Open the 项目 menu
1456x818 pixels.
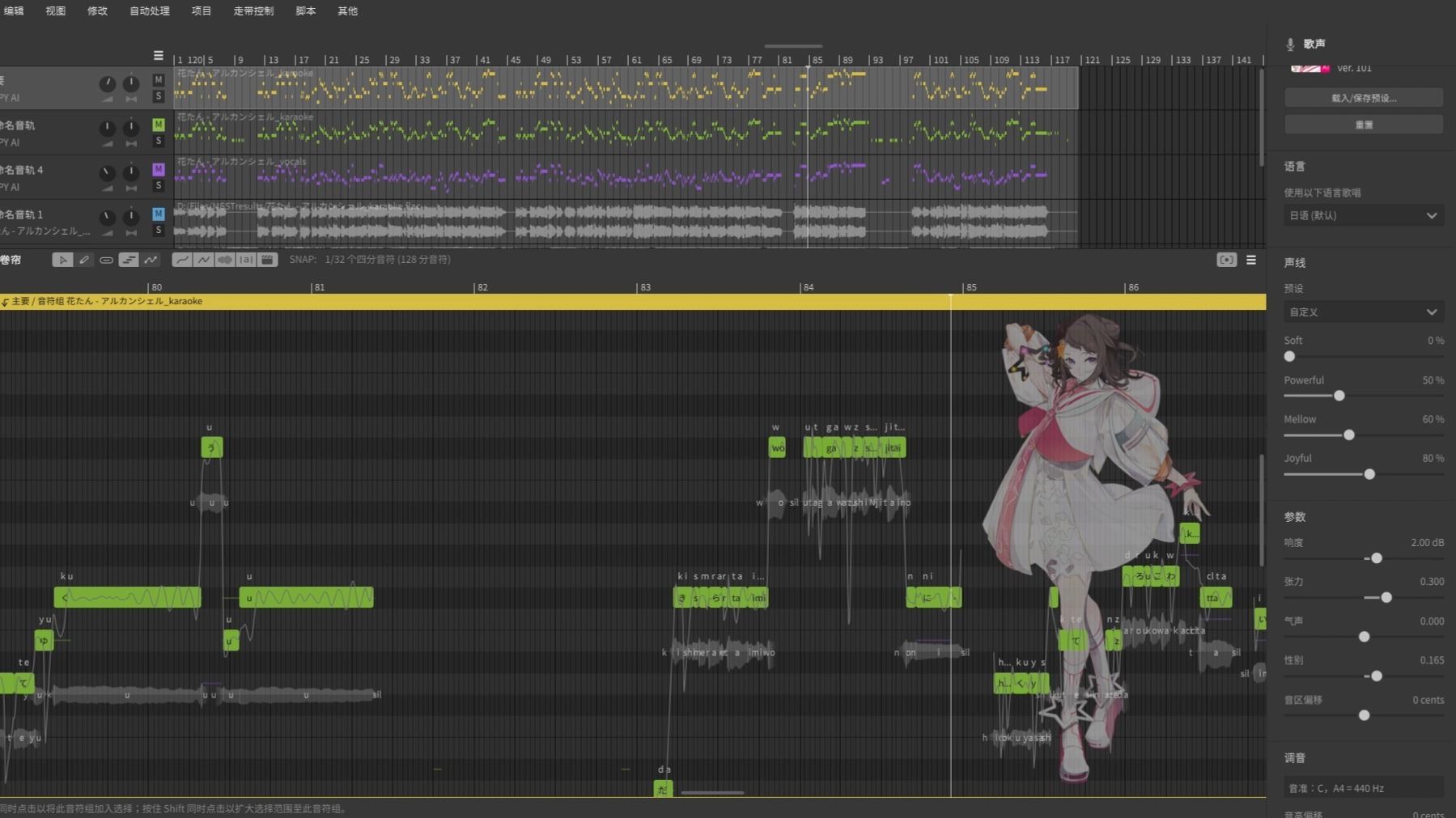tap(202, 11)
